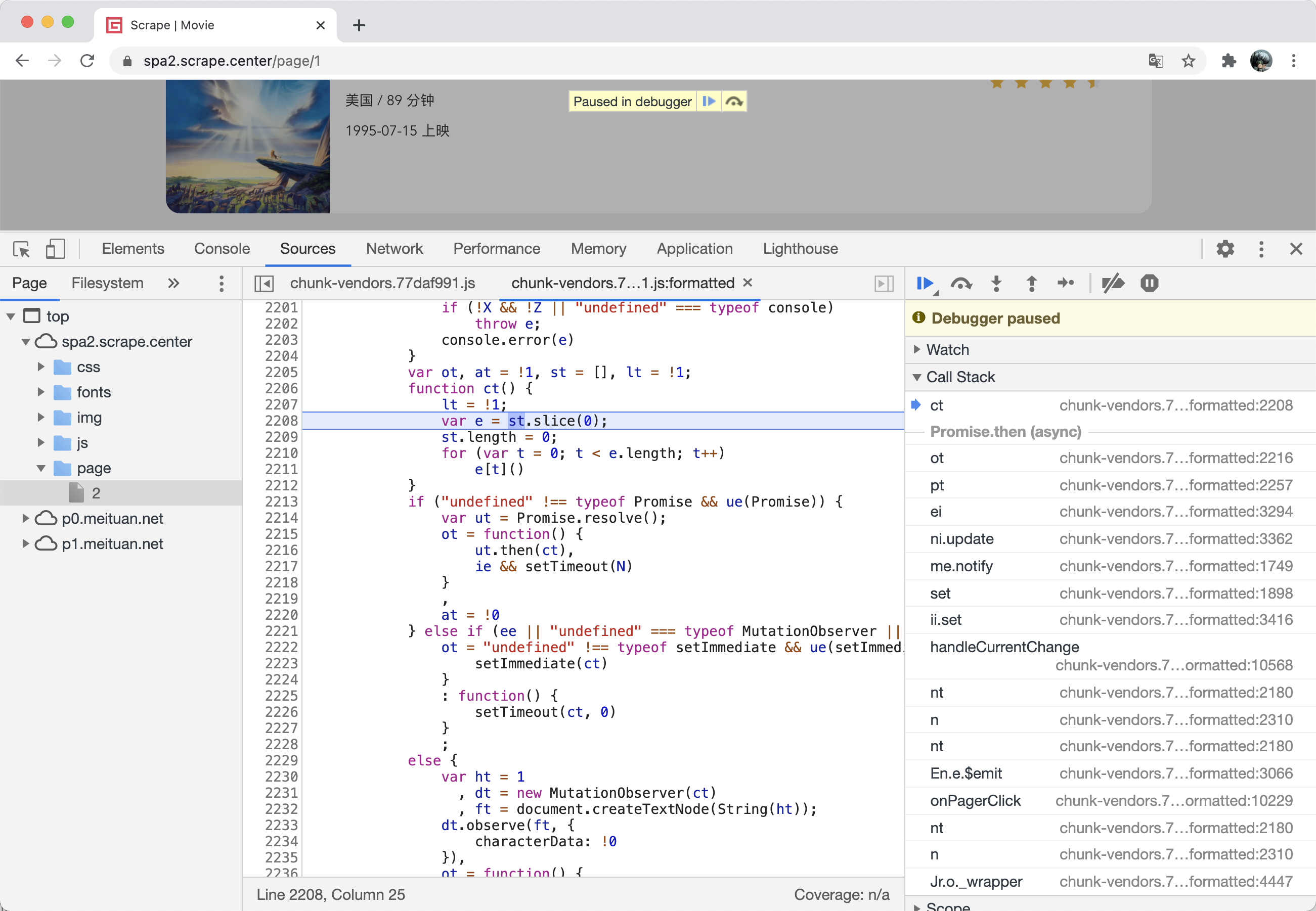Click the Step into next function call icon
This screenshot has height=911, width=1316.
(x=997, y=283)
